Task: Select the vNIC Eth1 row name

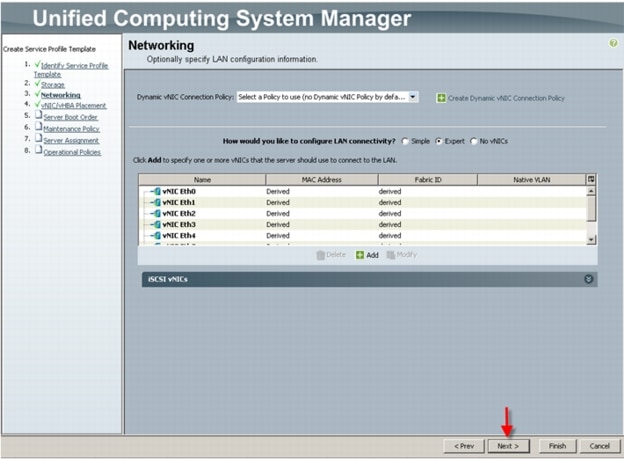Action: click(179, 203)
